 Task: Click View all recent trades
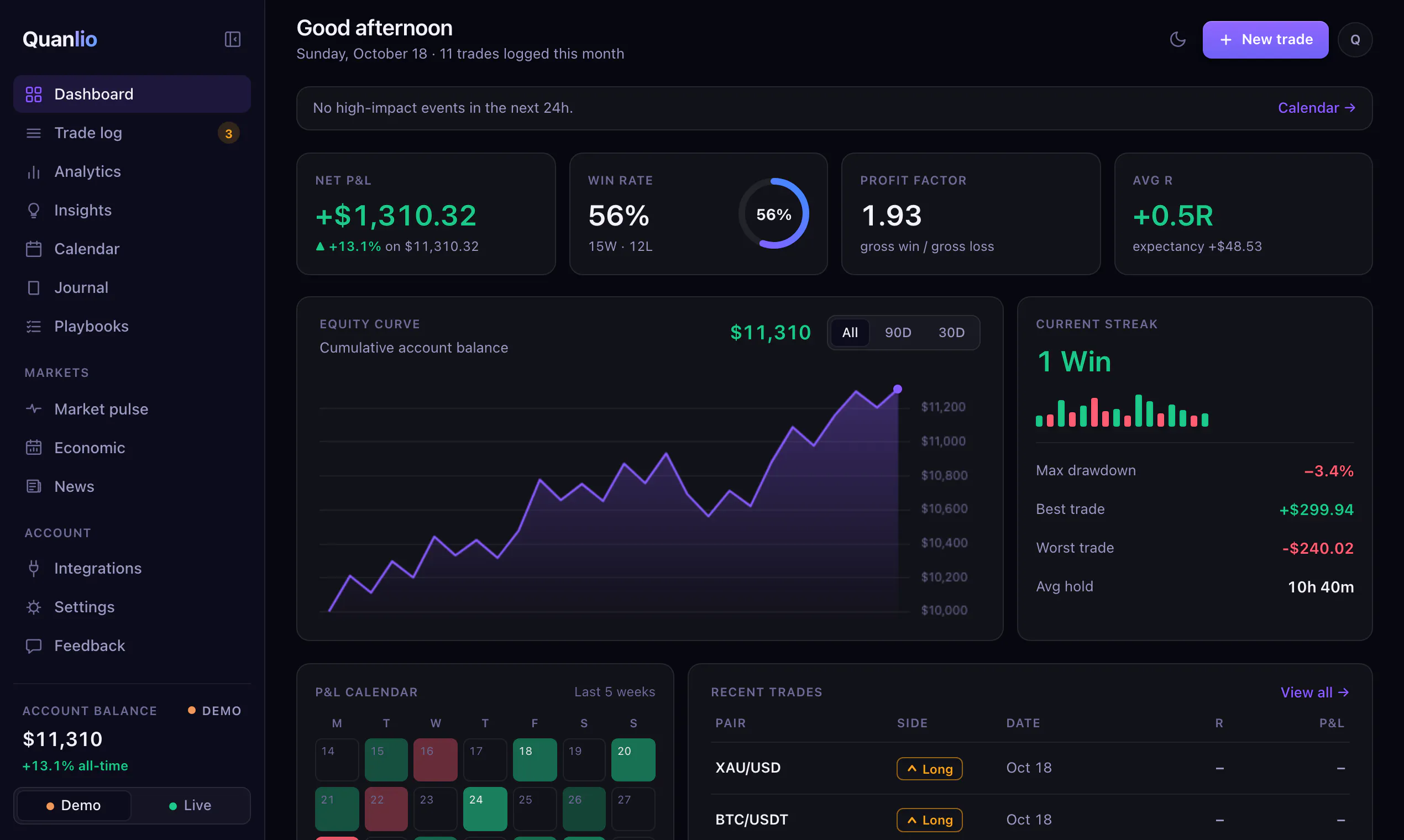click(1314, 692)
